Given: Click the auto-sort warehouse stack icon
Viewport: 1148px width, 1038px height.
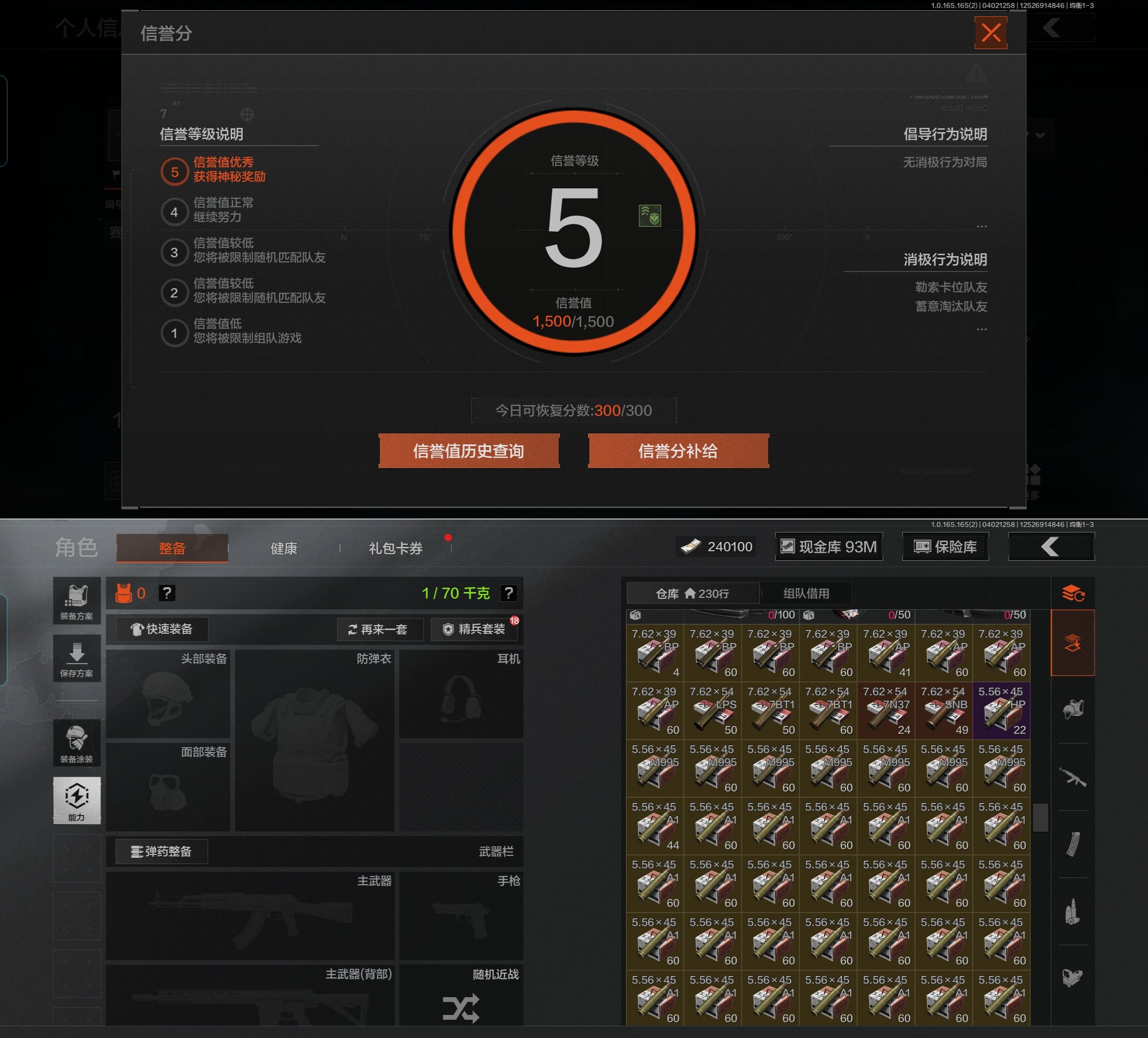Looking at the screenshot, I should (x=1073, y=593).
